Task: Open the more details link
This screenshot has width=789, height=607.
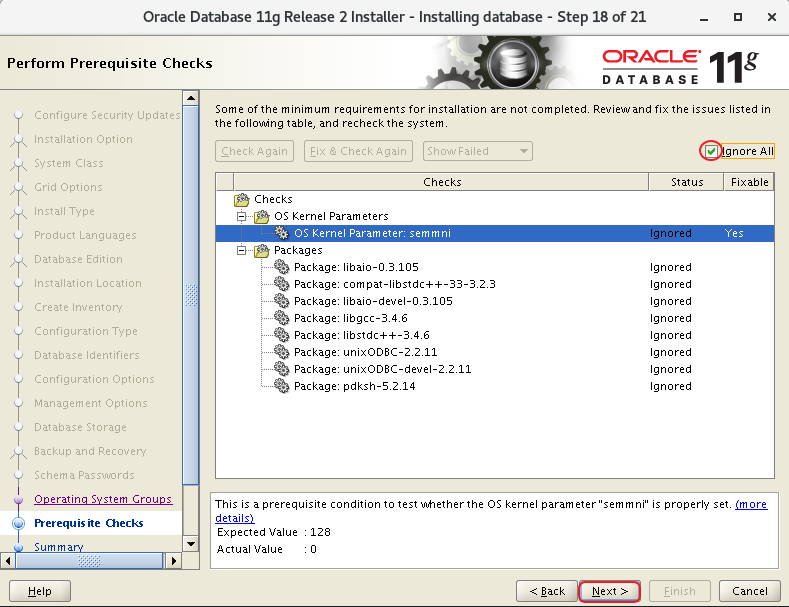Action: point(751,504)
